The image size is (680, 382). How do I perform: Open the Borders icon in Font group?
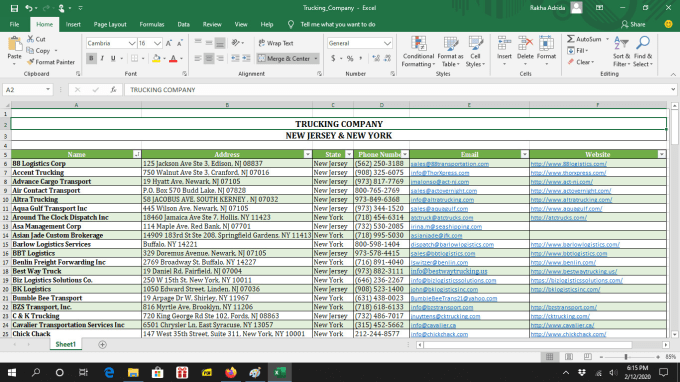(x=134, y=59)
